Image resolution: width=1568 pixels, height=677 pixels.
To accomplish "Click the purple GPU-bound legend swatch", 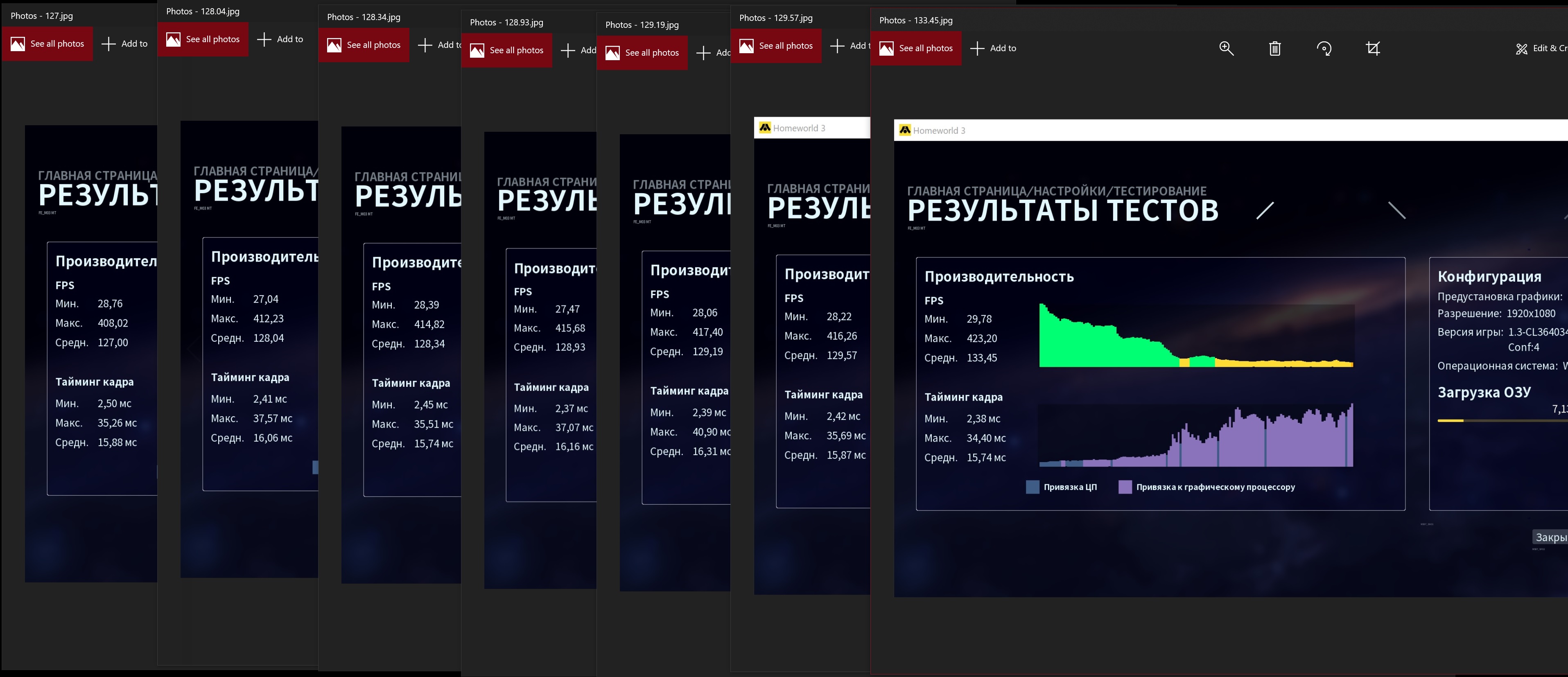I will (1125, 487).
